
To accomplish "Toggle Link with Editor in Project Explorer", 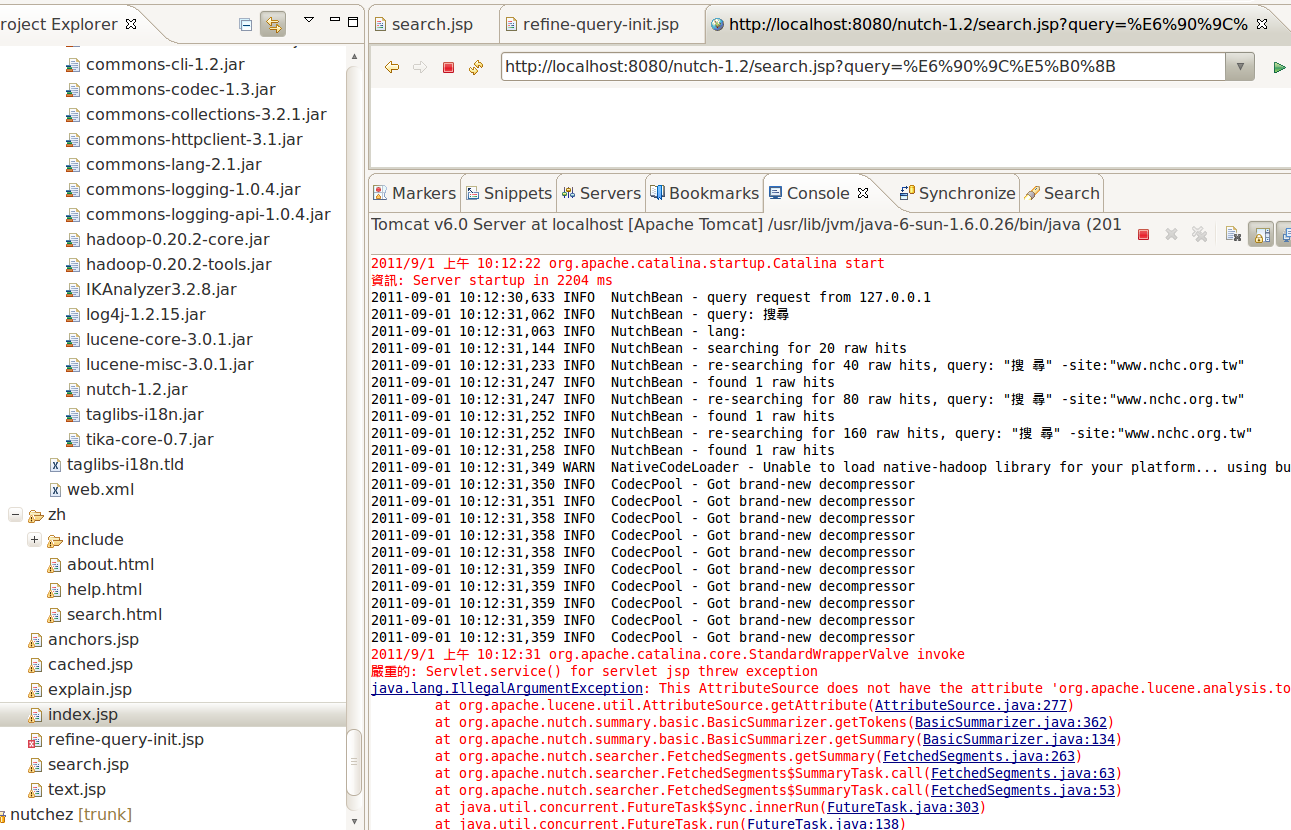I will pyautogui.click(x=272, y=24).
